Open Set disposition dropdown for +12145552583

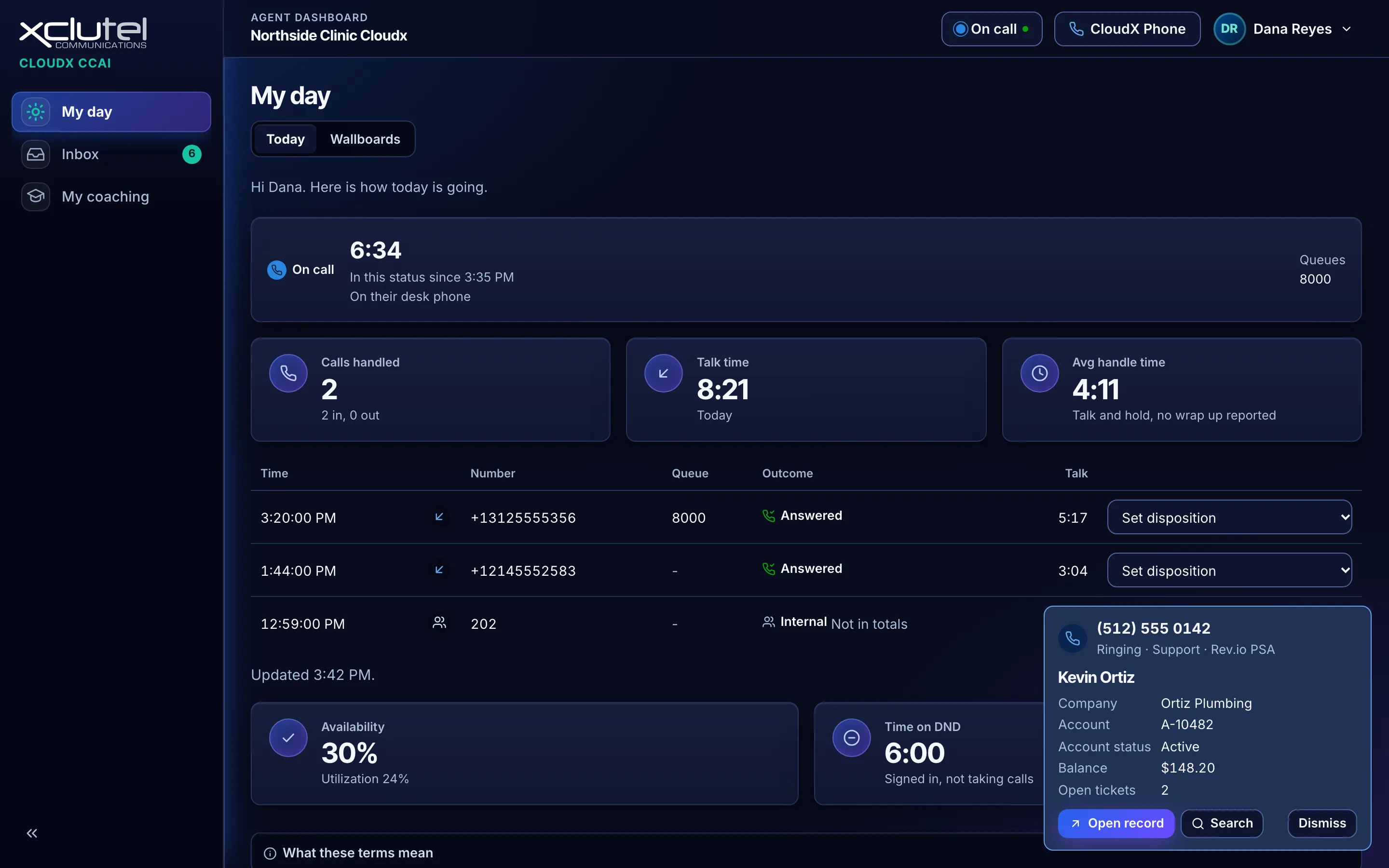pyautogui.click(x=1229, y=570)
